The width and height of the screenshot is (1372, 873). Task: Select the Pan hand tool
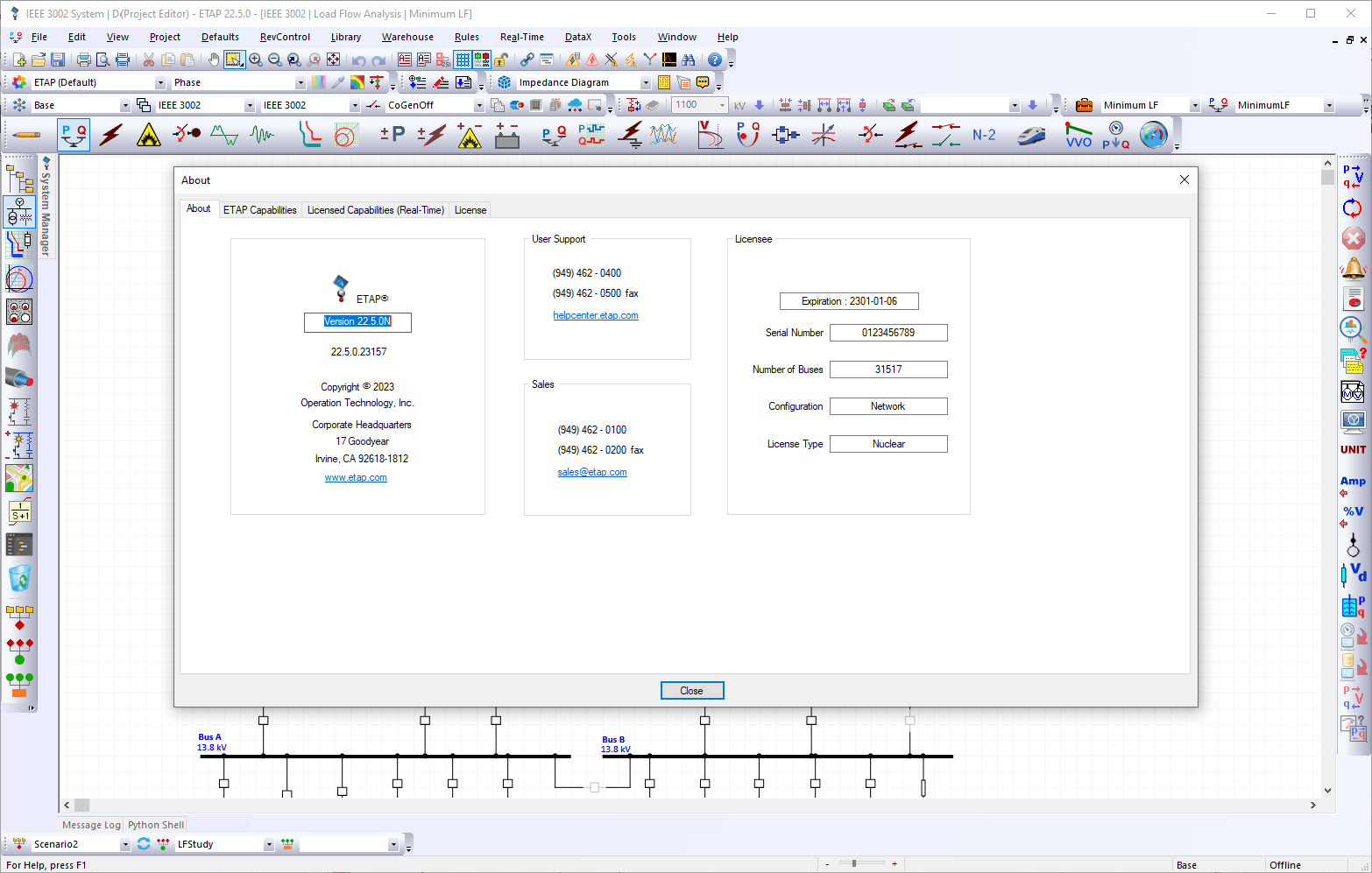tap(214, 60)
